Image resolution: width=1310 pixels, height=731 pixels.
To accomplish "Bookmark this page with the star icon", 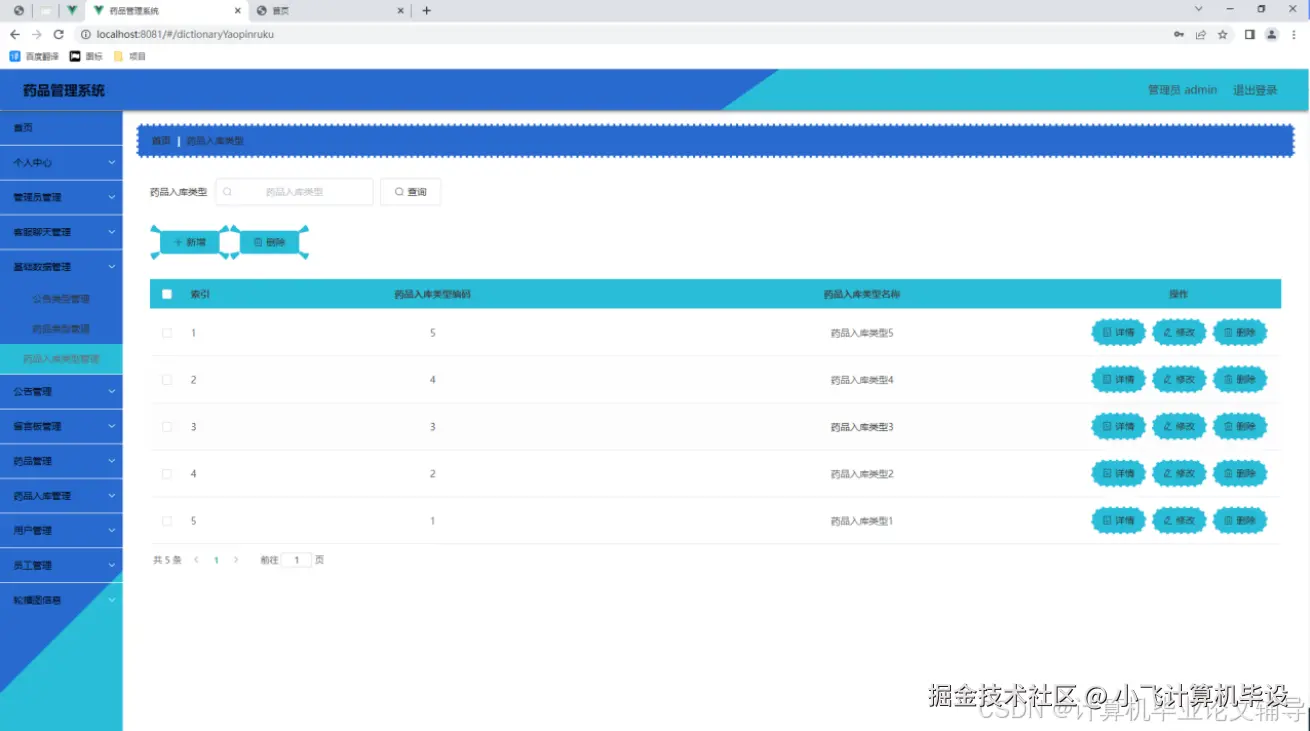I will (x=1222, y=34).
